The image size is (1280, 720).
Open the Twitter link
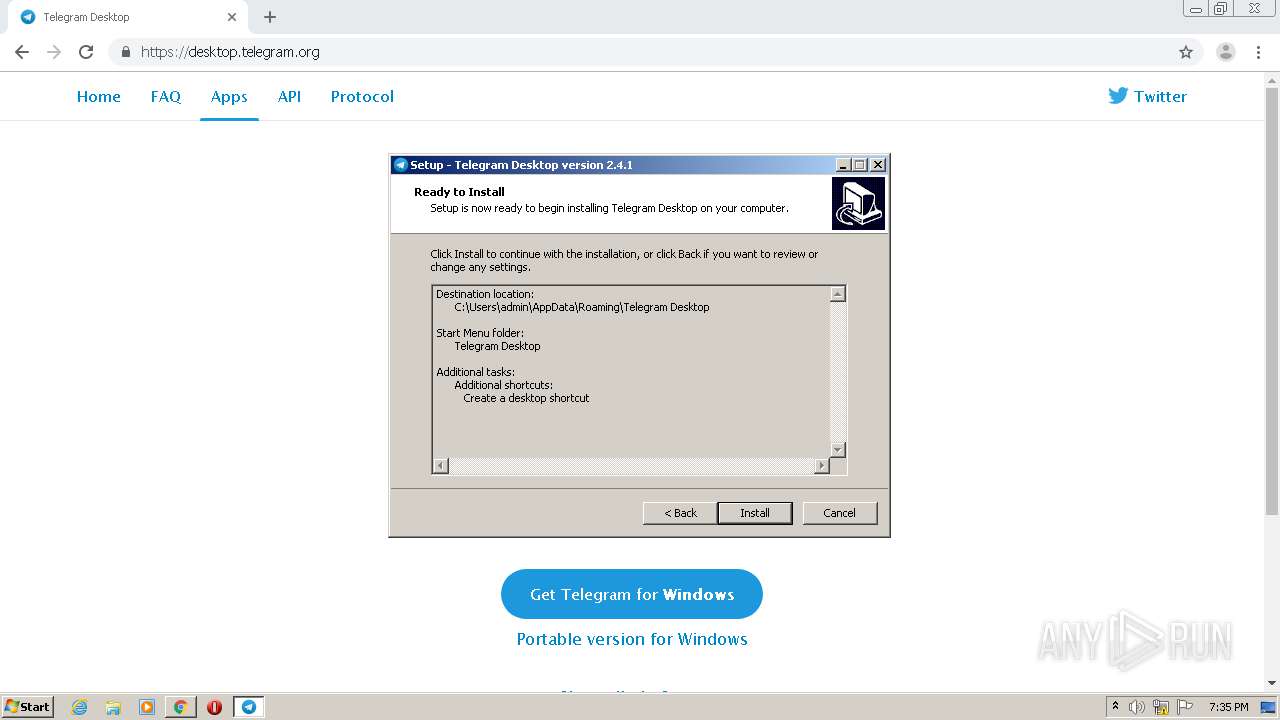[1147, 96]
